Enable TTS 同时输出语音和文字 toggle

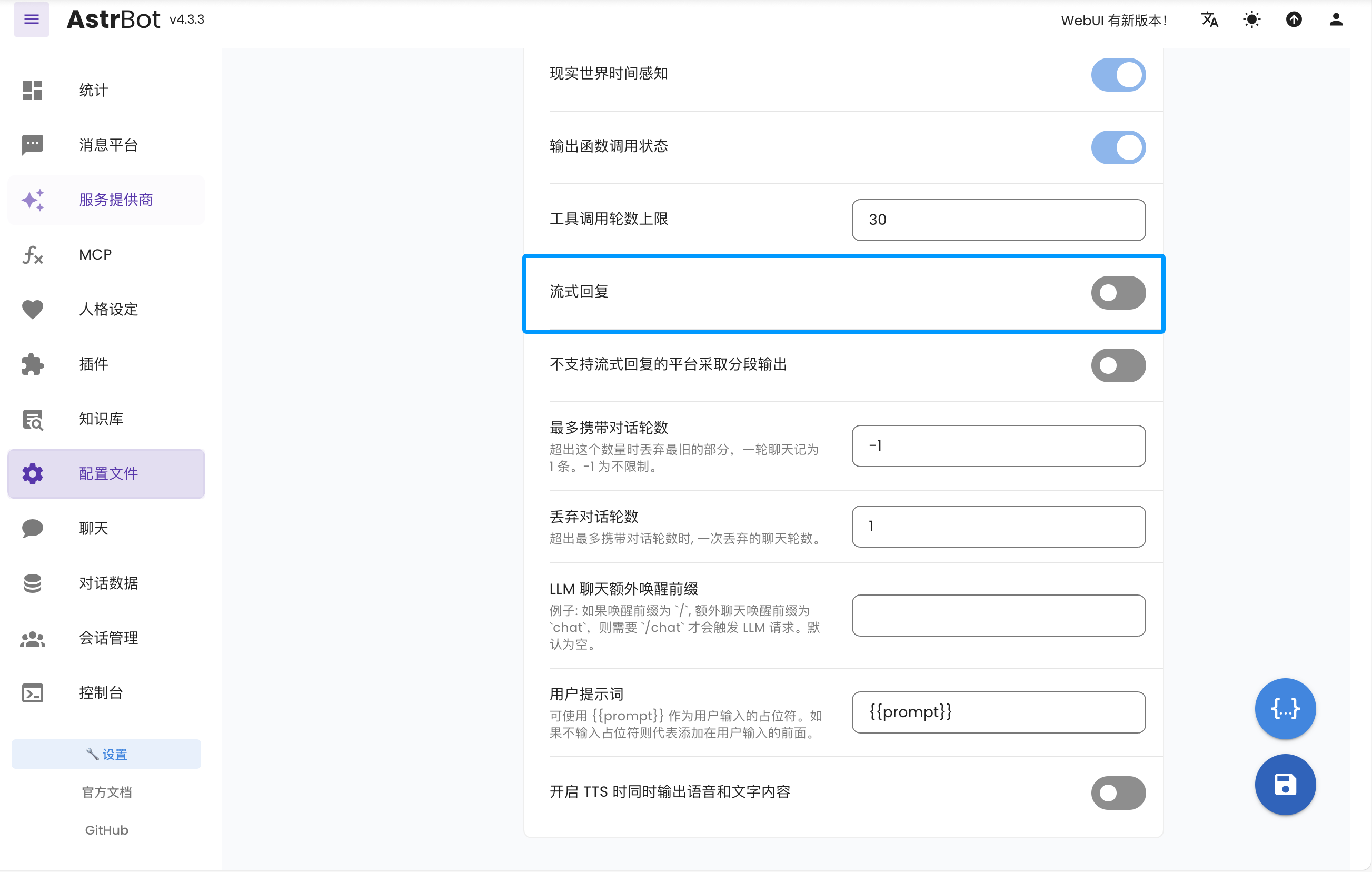(1118, 792)
